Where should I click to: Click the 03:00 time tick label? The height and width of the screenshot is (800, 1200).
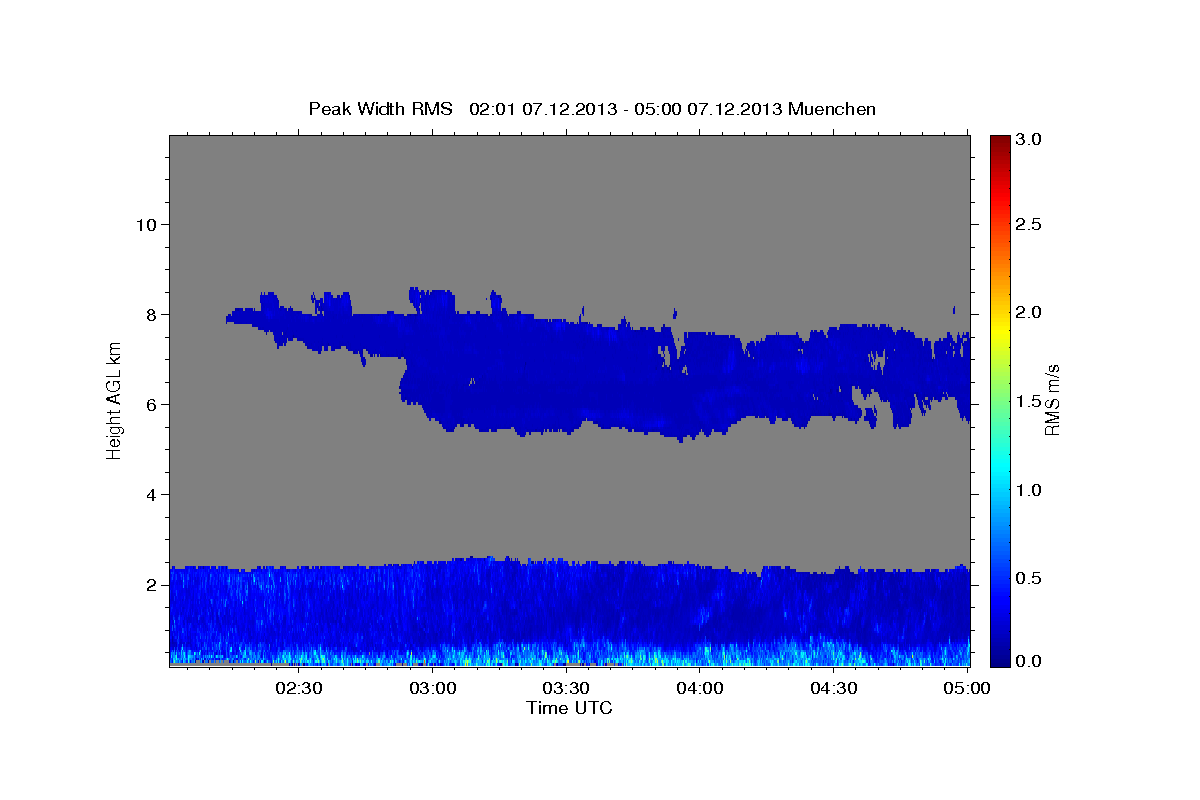(433, 688)
